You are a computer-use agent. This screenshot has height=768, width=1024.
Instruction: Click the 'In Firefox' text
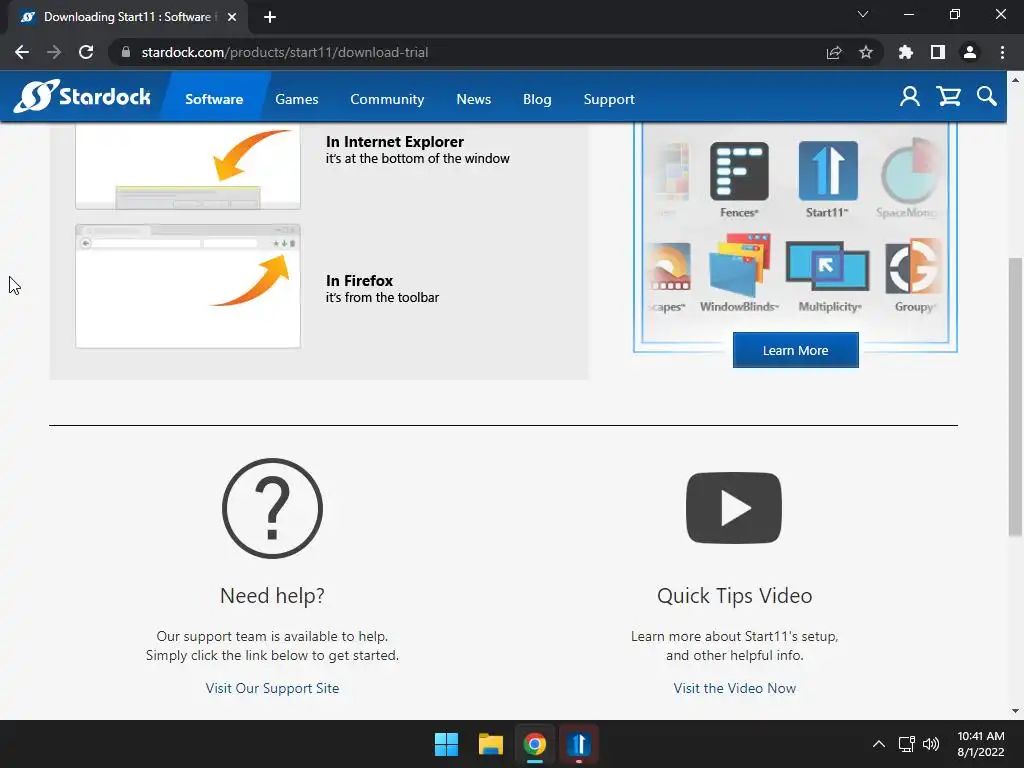[359, 281]
